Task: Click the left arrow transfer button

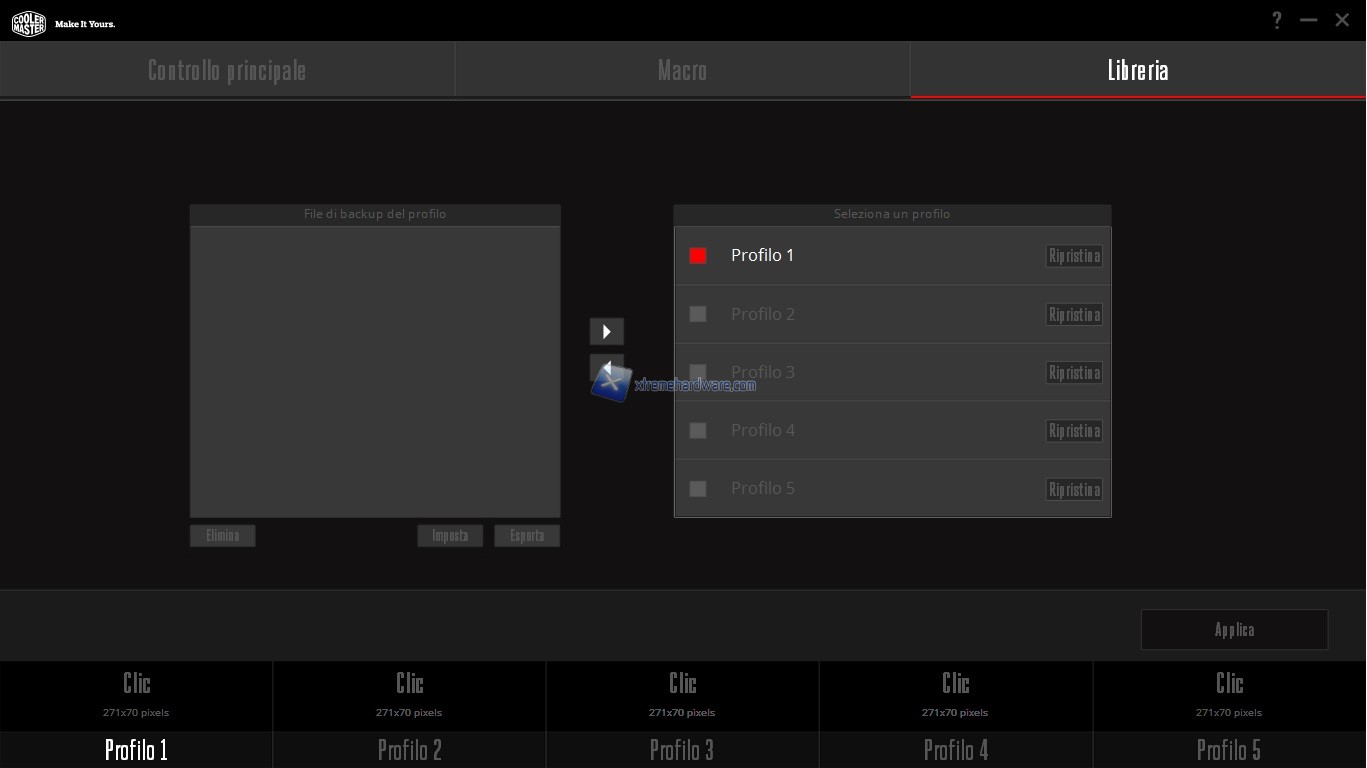Action: coord(606,366)
